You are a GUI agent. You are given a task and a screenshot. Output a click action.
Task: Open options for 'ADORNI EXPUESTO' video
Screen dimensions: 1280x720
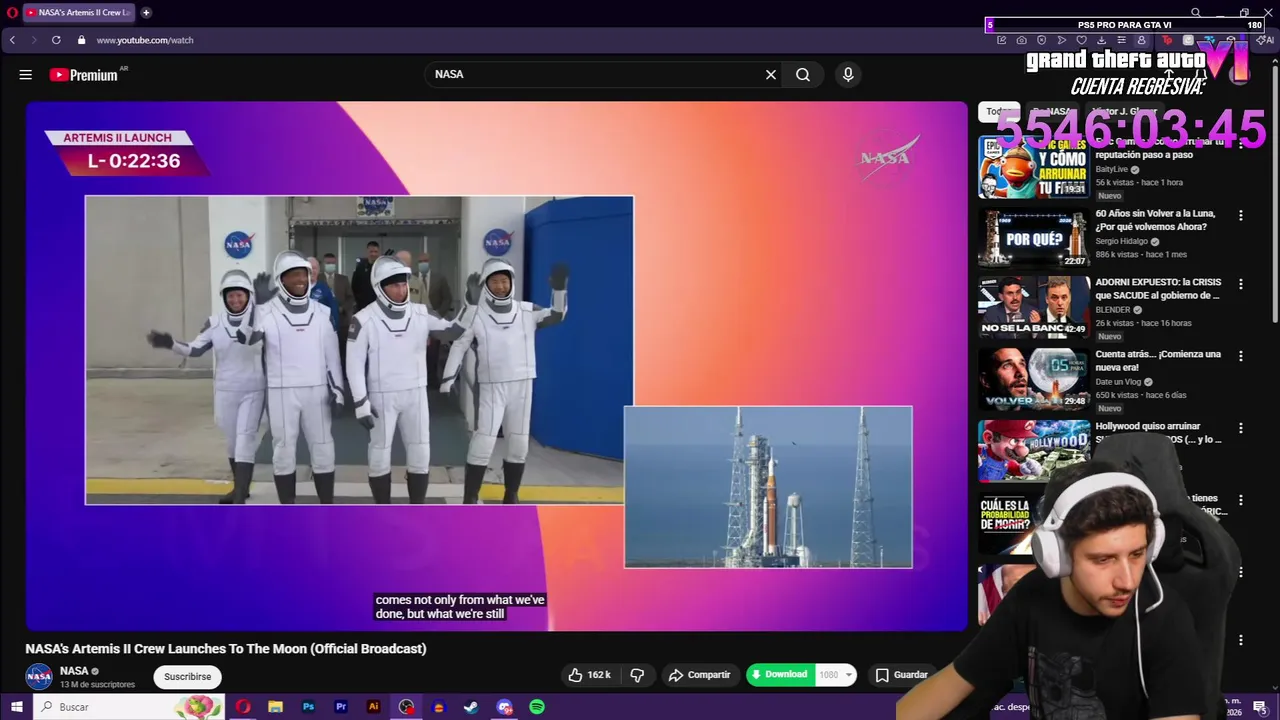click(1241, 284)
